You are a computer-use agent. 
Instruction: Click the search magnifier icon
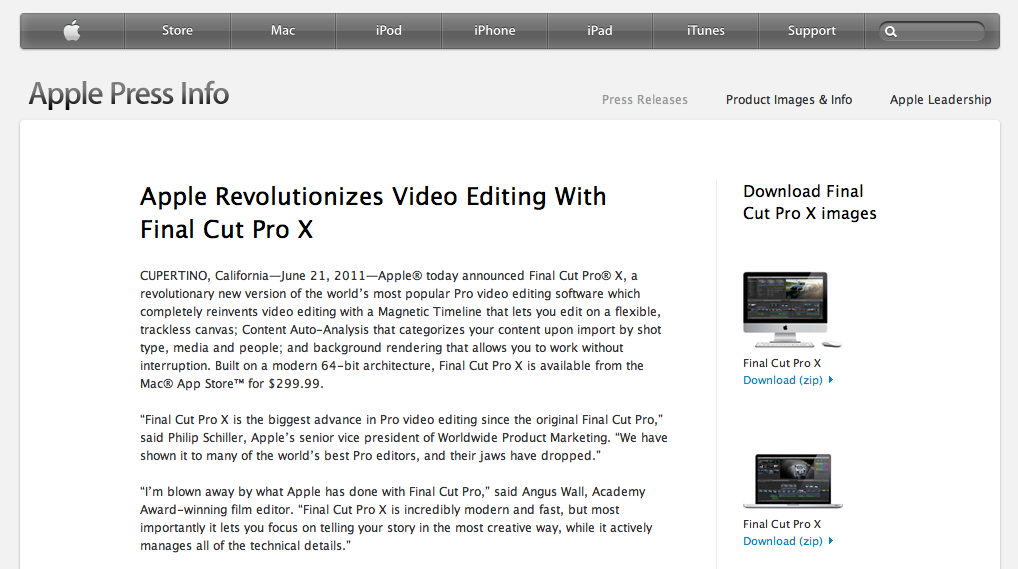coord(891,32)
